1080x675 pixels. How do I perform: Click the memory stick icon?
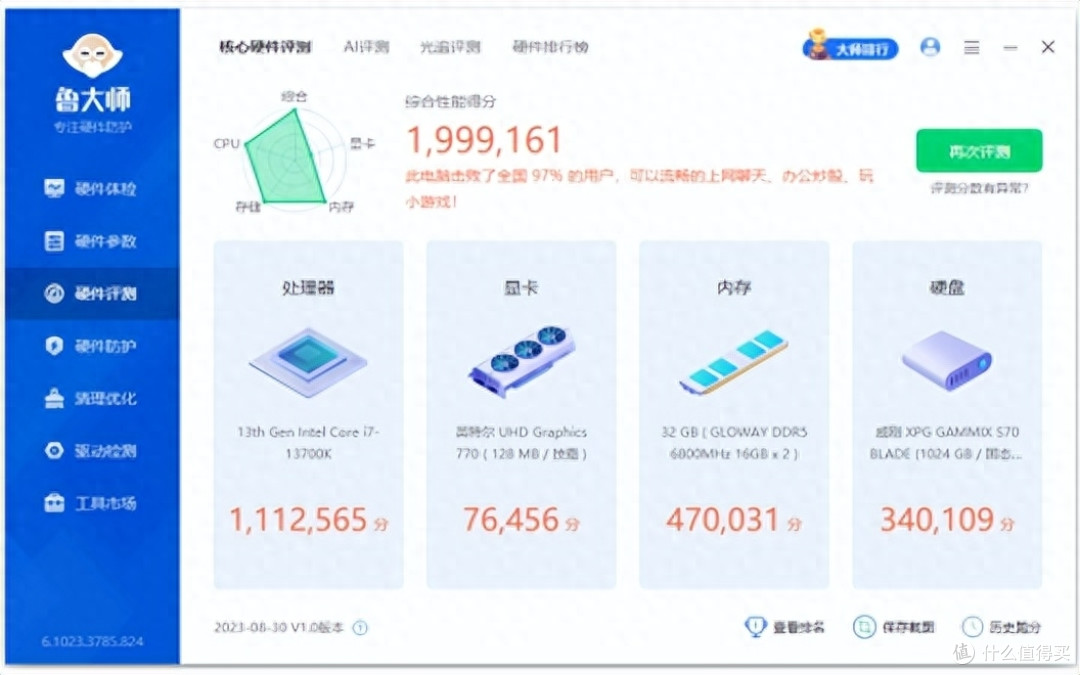click(734, 362)
